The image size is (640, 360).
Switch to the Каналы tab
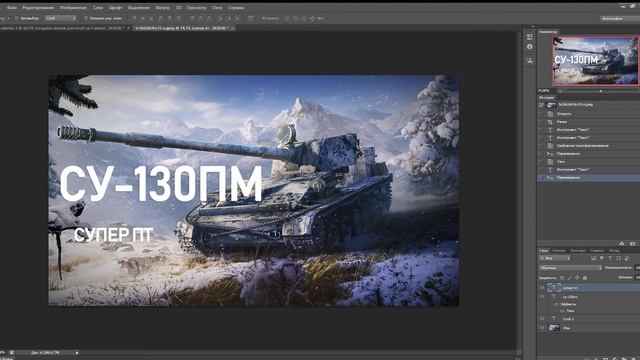pos(559,251)
